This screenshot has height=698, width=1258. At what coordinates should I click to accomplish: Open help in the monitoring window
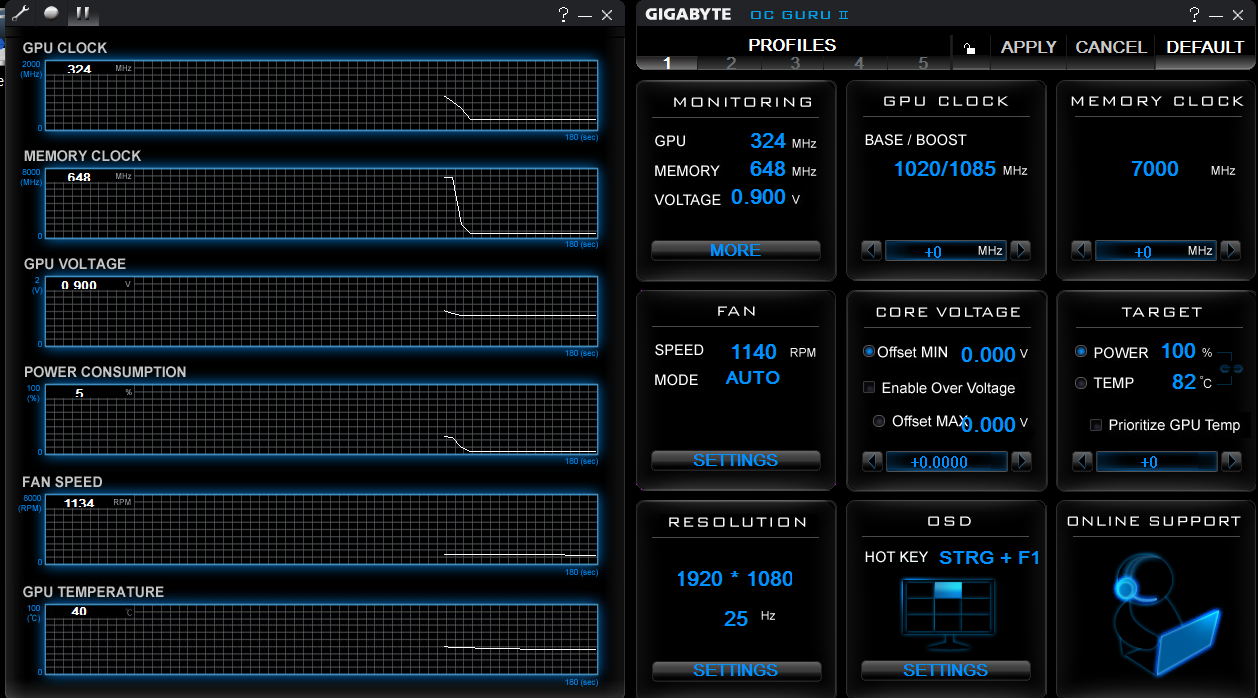[563, 14]
